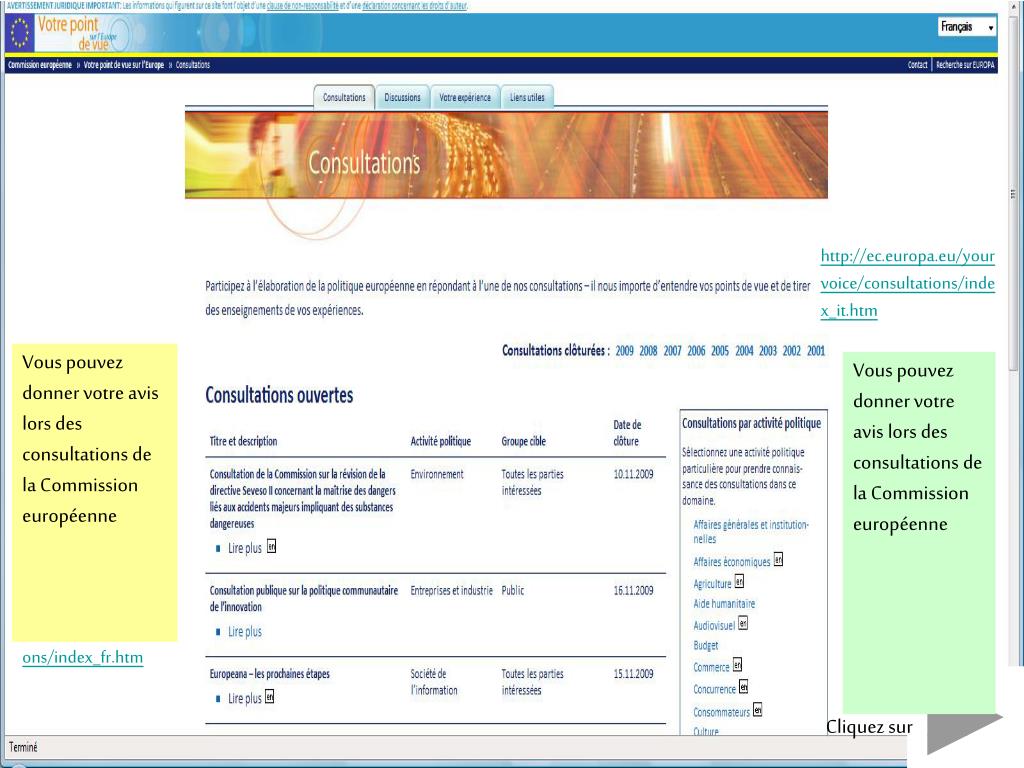Image resolution: width=1024 pixels, height=768 pixels.
Task: Click the 'en' icon next to Audiovisuel
Action: [x=743, y=623]
